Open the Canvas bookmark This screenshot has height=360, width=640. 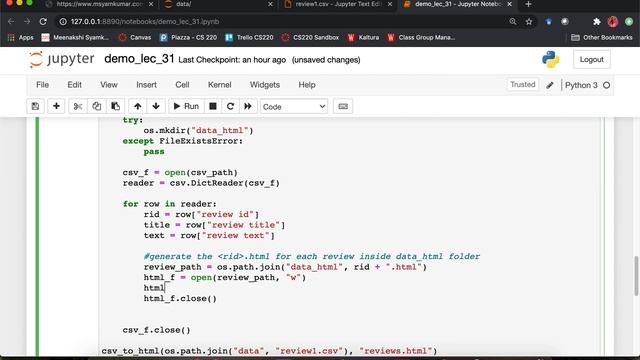pos(135,38)
